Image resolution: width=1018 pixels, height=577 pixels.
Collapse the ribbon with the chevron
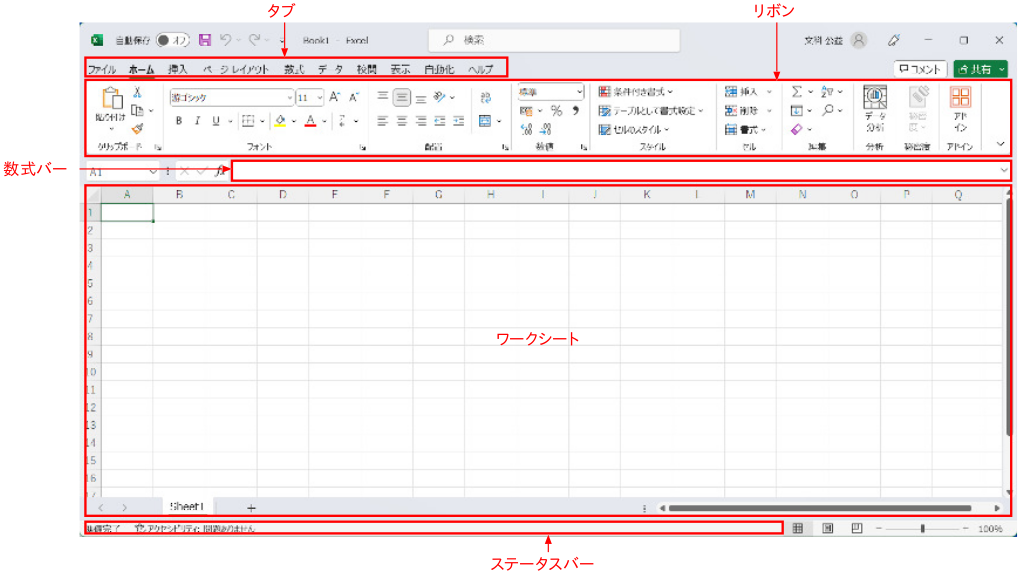point(1000,144)
